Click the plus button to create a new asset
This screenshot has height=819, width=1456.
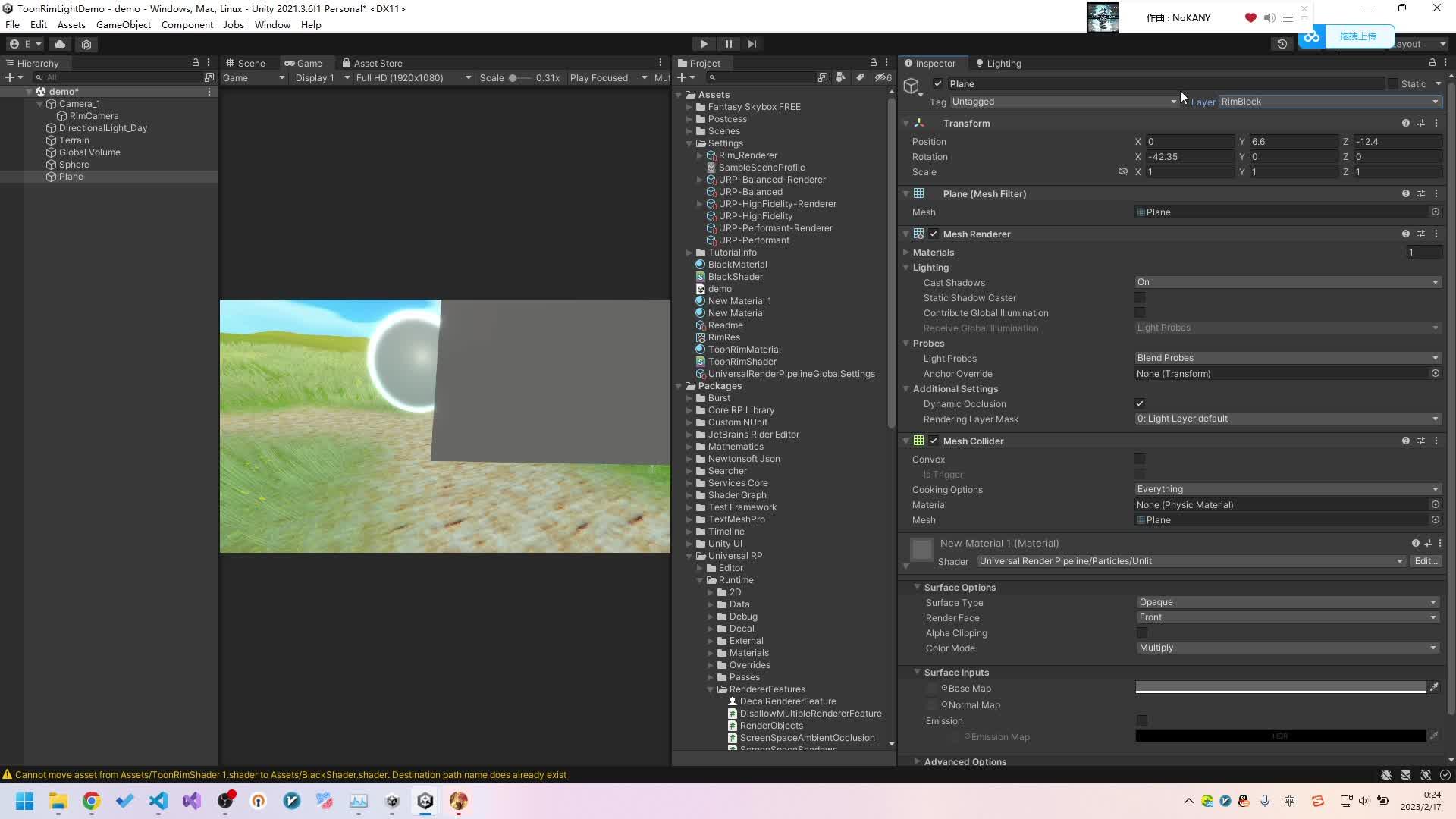(x=681, y=77)
